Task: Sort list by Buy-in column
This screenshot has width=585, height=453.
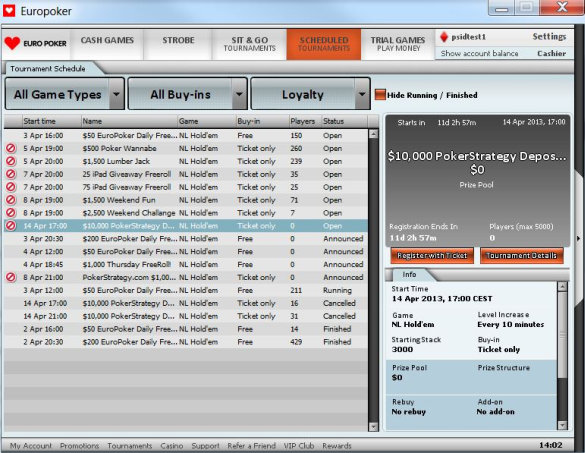Action: [x=263, y=121]
